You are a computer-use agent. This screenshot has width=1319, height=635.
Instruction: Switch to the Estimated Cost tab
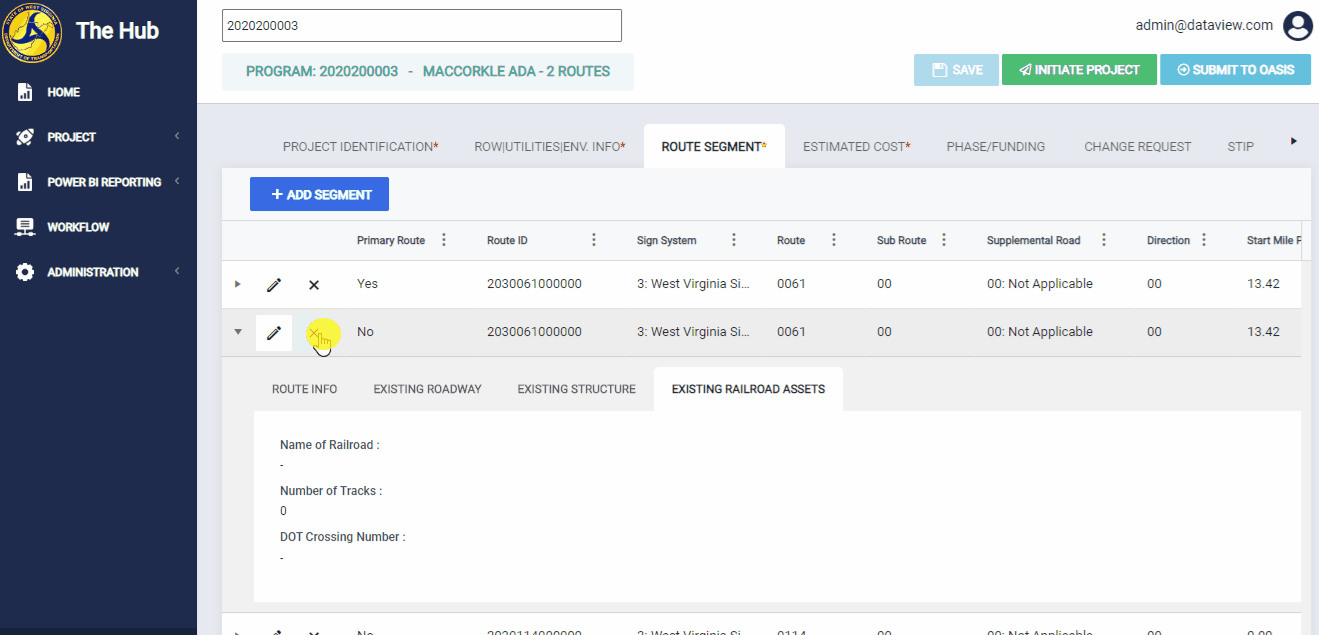857,146
